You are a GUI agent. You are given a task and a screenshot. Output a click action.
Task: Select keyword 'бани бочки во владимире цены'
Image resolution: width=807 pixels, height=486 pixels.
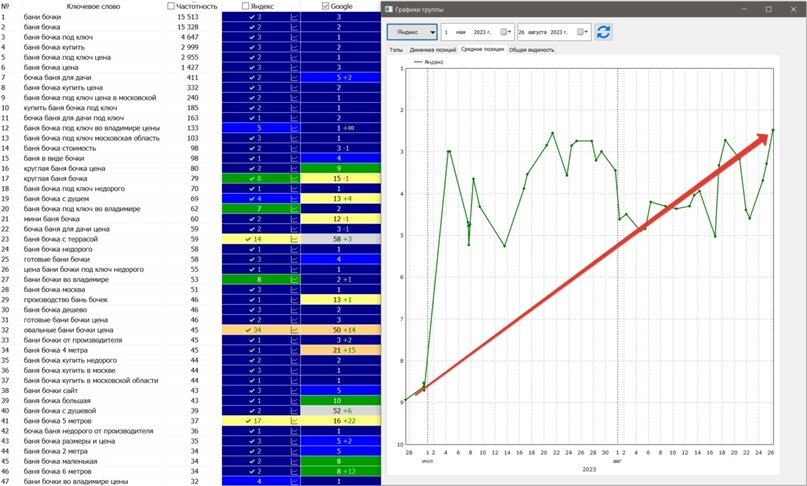click(76, 481)
